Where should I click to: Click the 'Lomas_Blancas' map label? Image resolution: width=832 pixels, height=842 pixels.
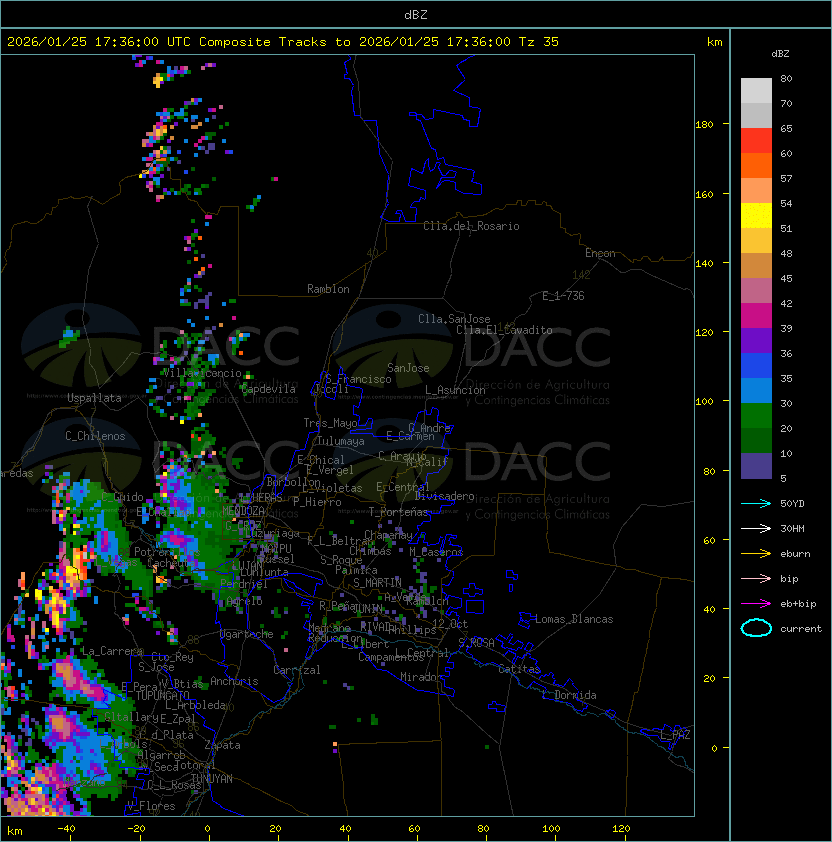click(574, 619)
